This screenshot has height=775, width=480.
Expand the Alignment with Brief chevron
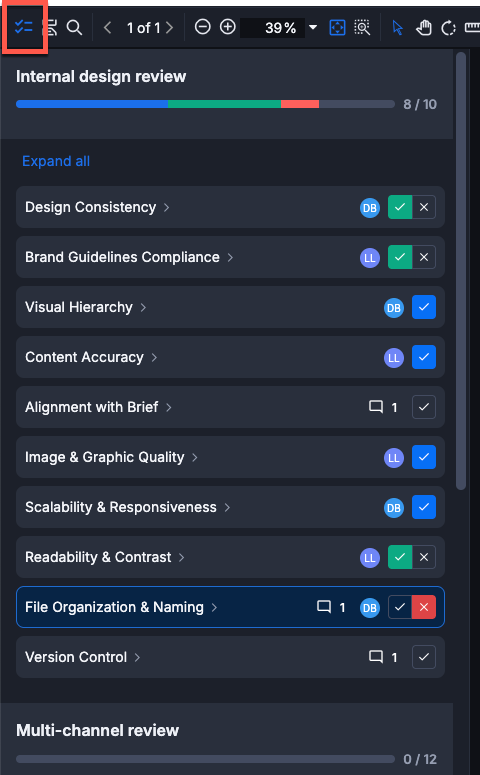pyautogui.click(x=169, y=407)
